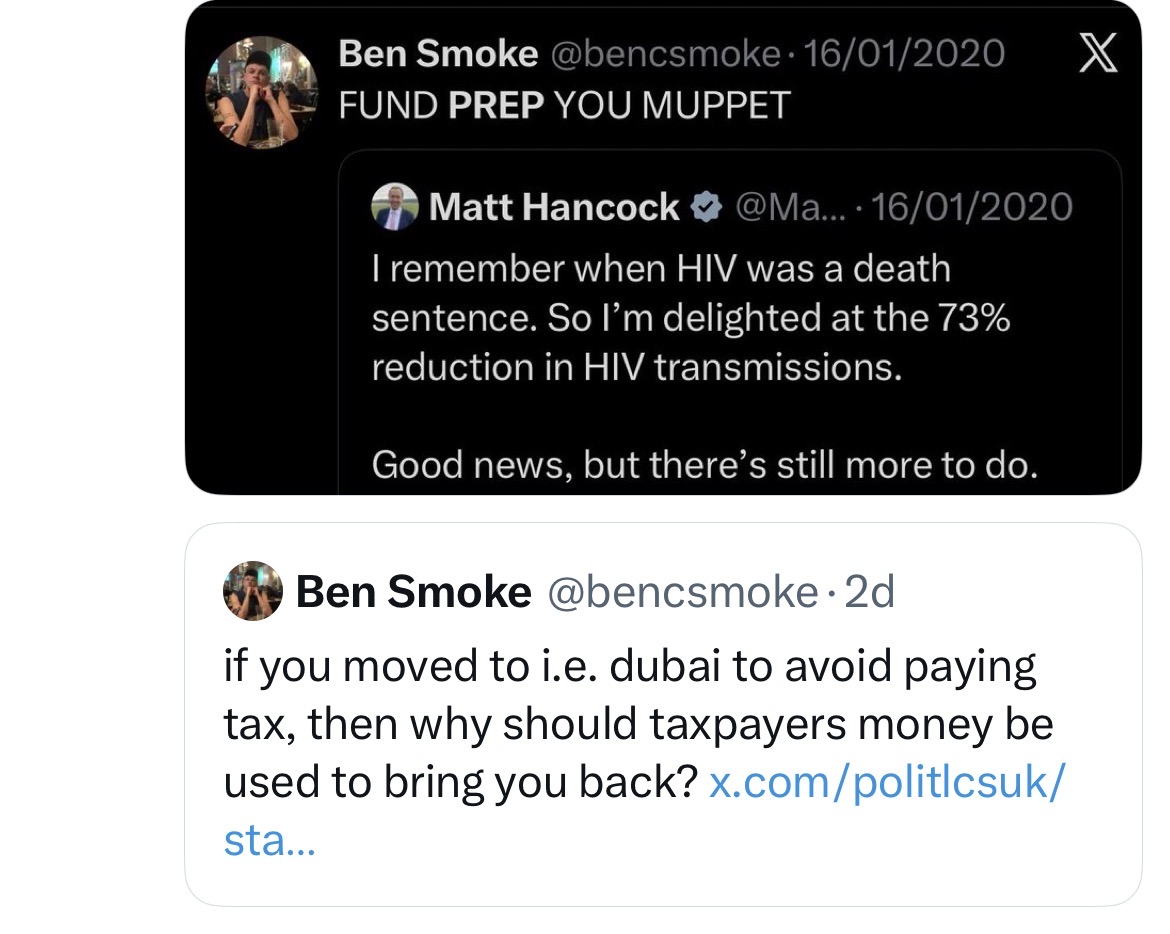Click Matt Hancock's verified checkmark badge
Viewport: 1170px width, 934px height.
[707, 207]
